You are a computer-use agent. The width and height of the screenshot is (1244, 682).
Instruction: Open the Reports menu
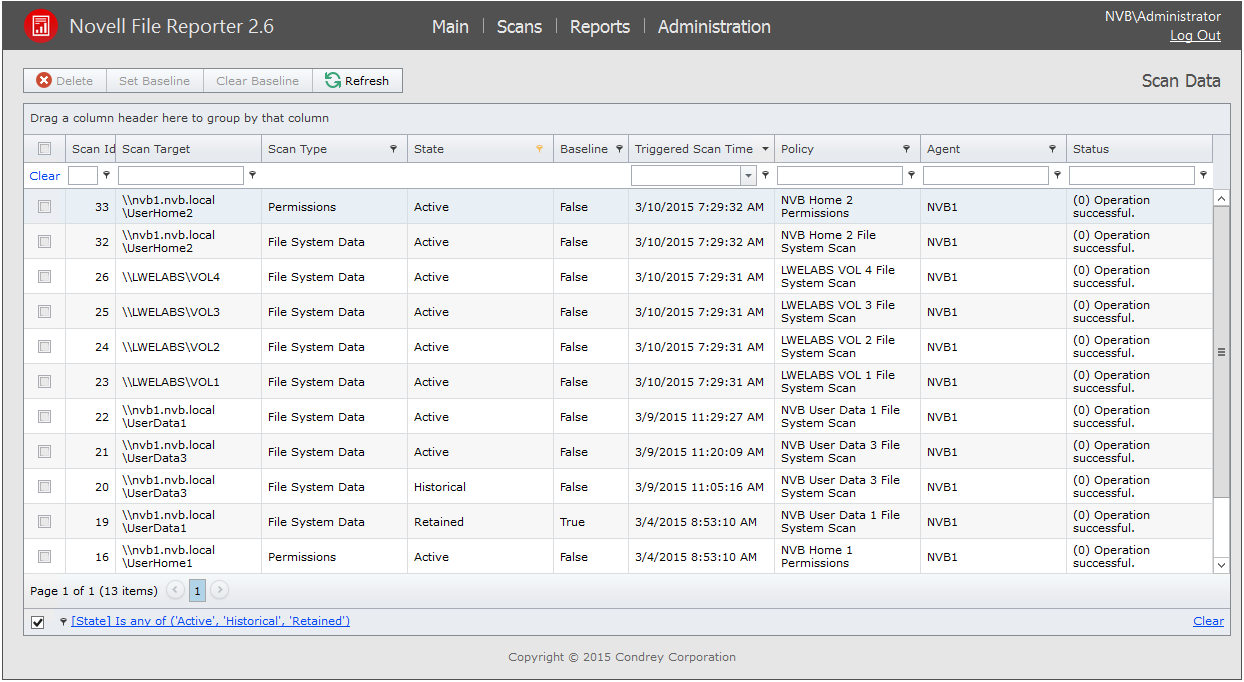click(x=599, y=27)
